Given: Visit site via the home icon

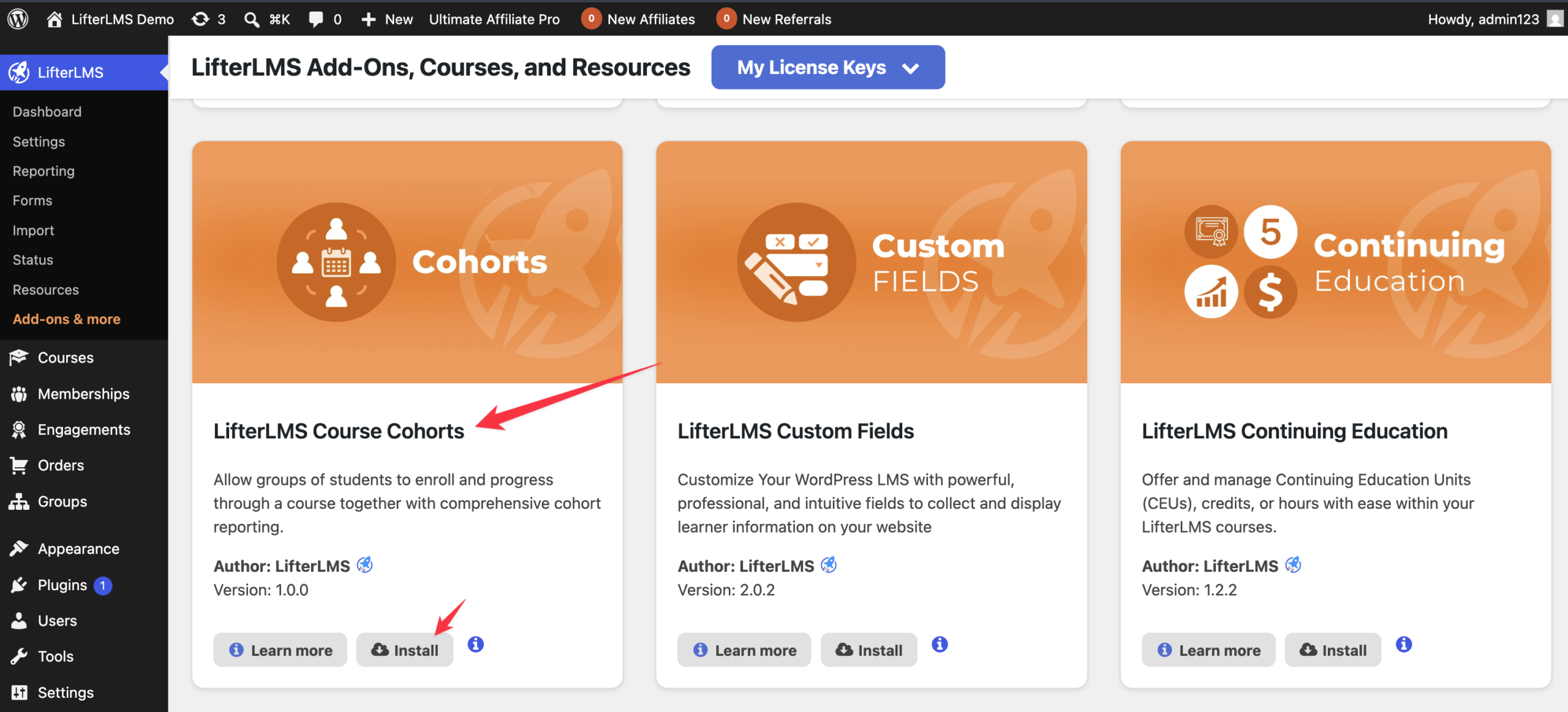Looking at the screenshot, I should 55,19.
